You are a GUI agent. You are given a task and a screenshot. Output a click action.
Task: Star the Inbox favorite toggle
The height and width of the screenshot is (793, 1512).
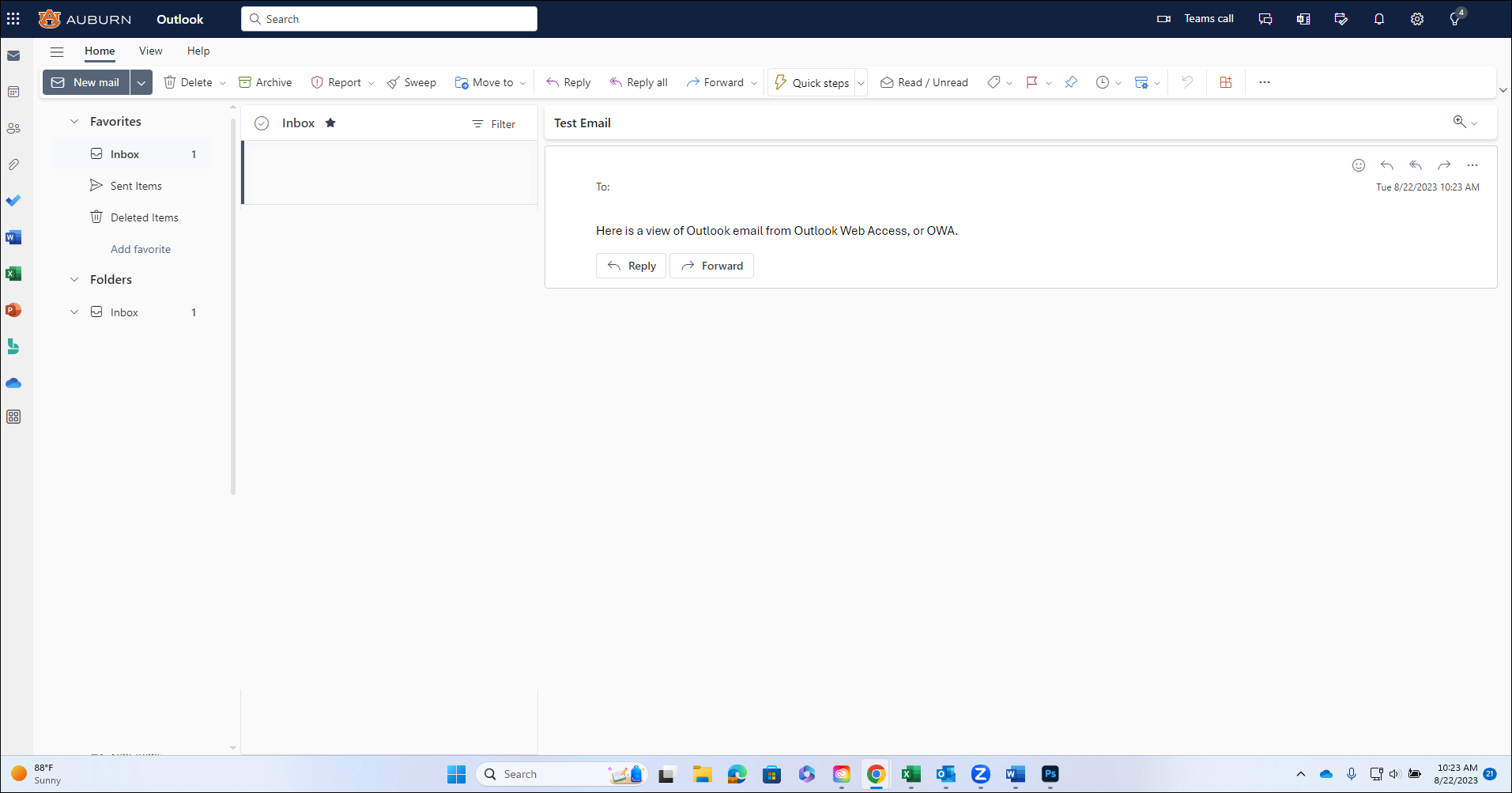click(x=330, y=123)
